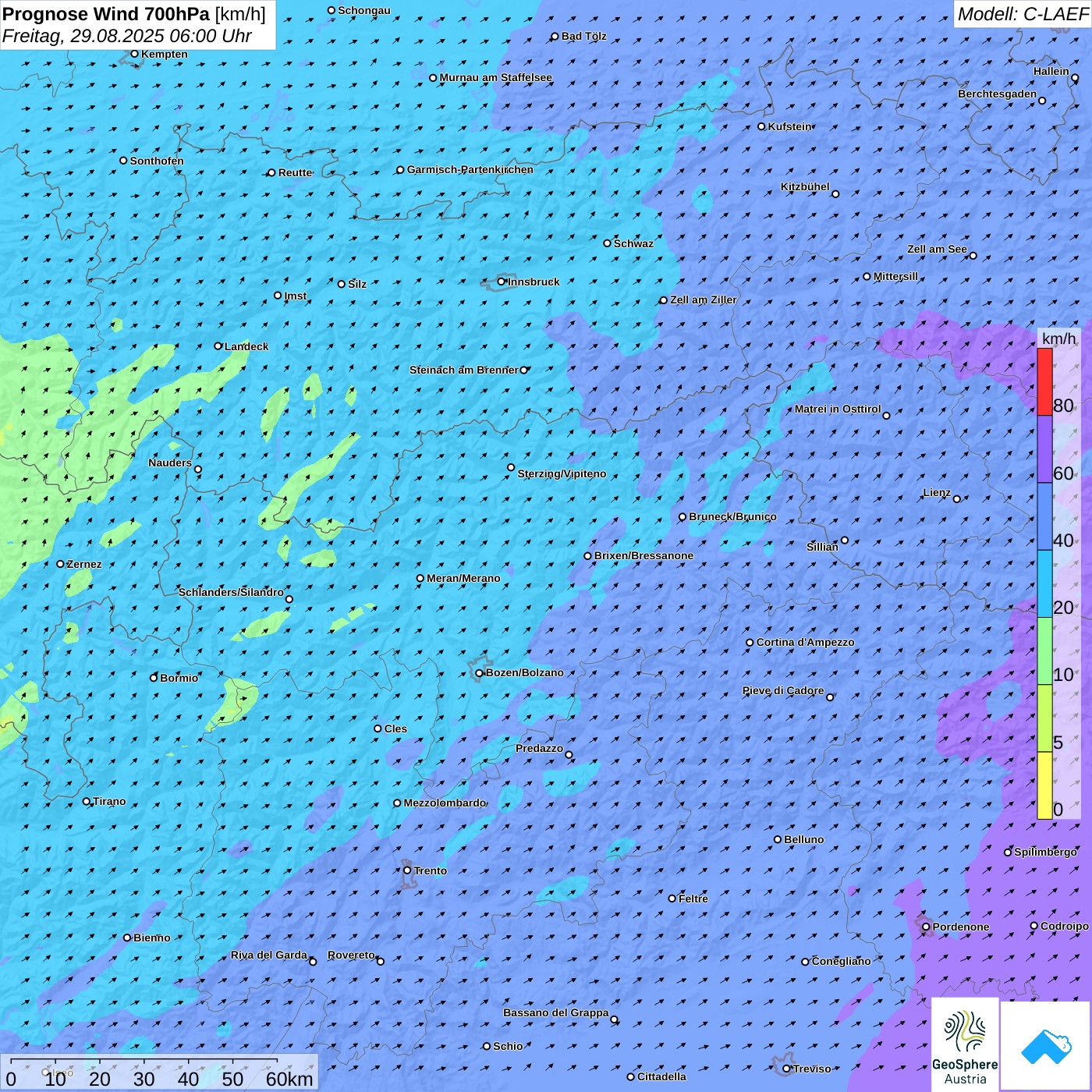The image size is (1092, 1092).
Task: Click the Meran/Merano marker
Action: (420, 578)
